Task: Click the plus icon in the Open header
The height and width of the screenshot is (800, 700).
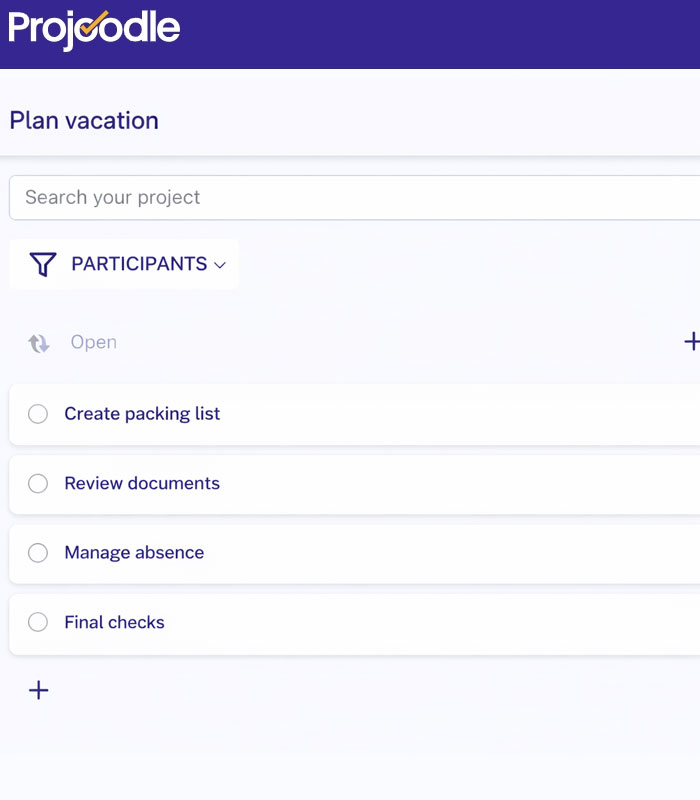Action: pos(692,341)
